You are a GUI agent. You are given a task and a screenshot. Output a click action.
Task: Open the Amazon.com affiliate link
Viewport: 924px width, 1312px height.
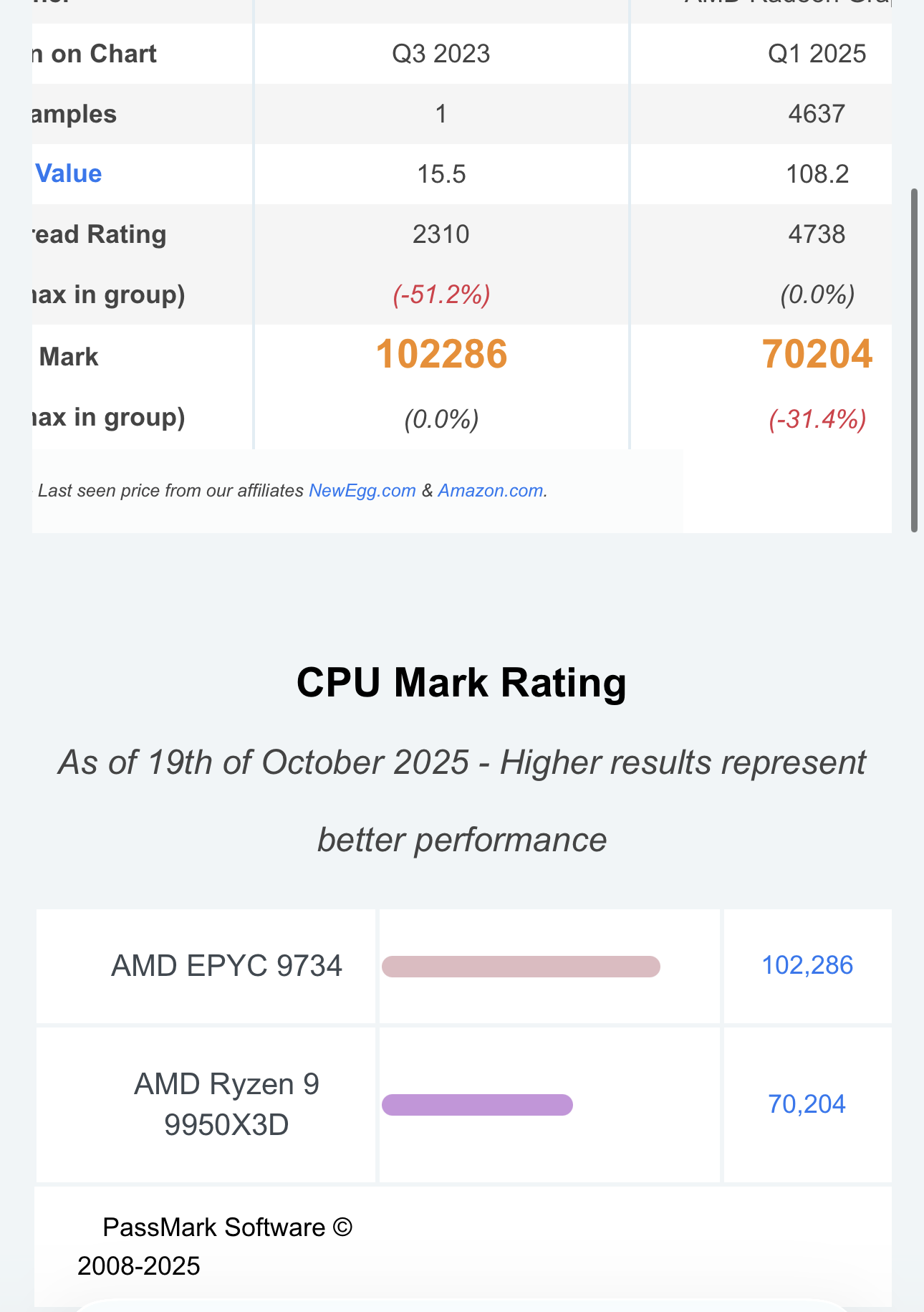coord(490,491)
